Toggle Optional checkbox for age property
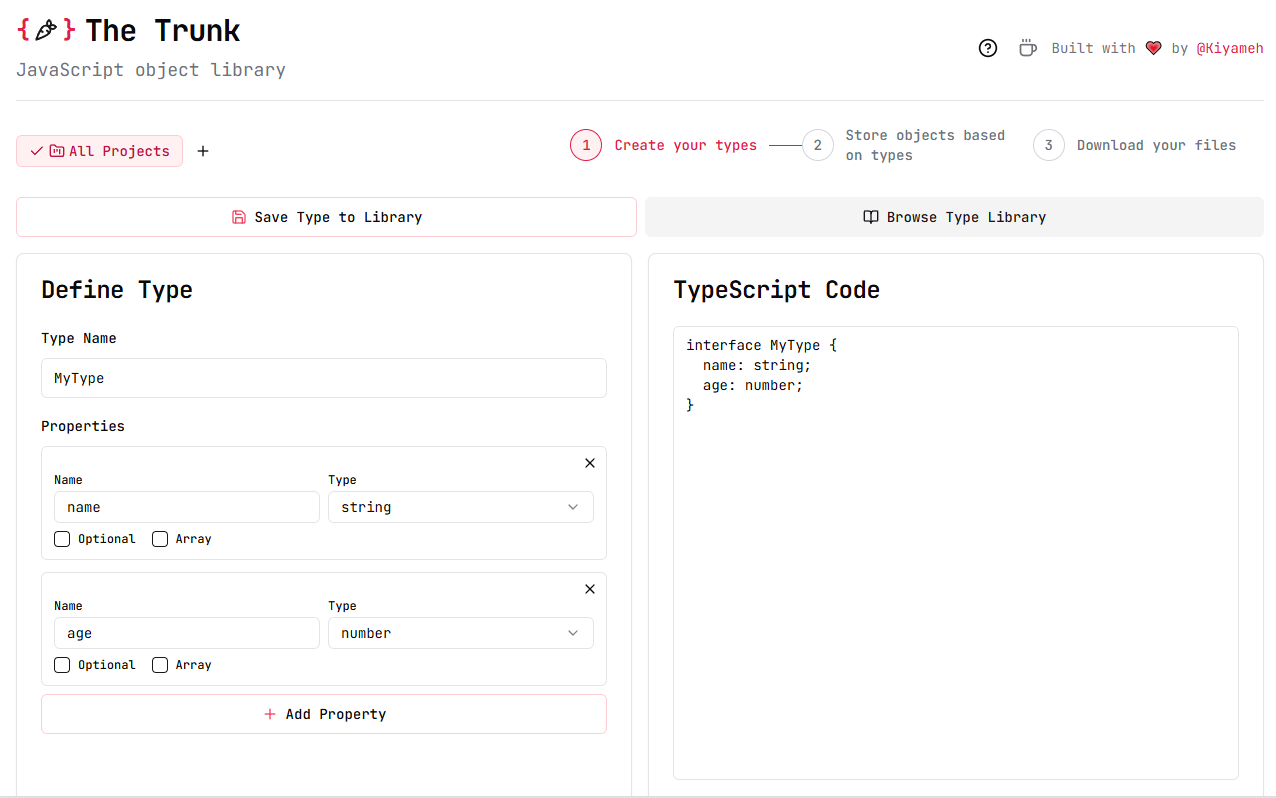This screenshot has width=1276, height=798. pos(62,665)
